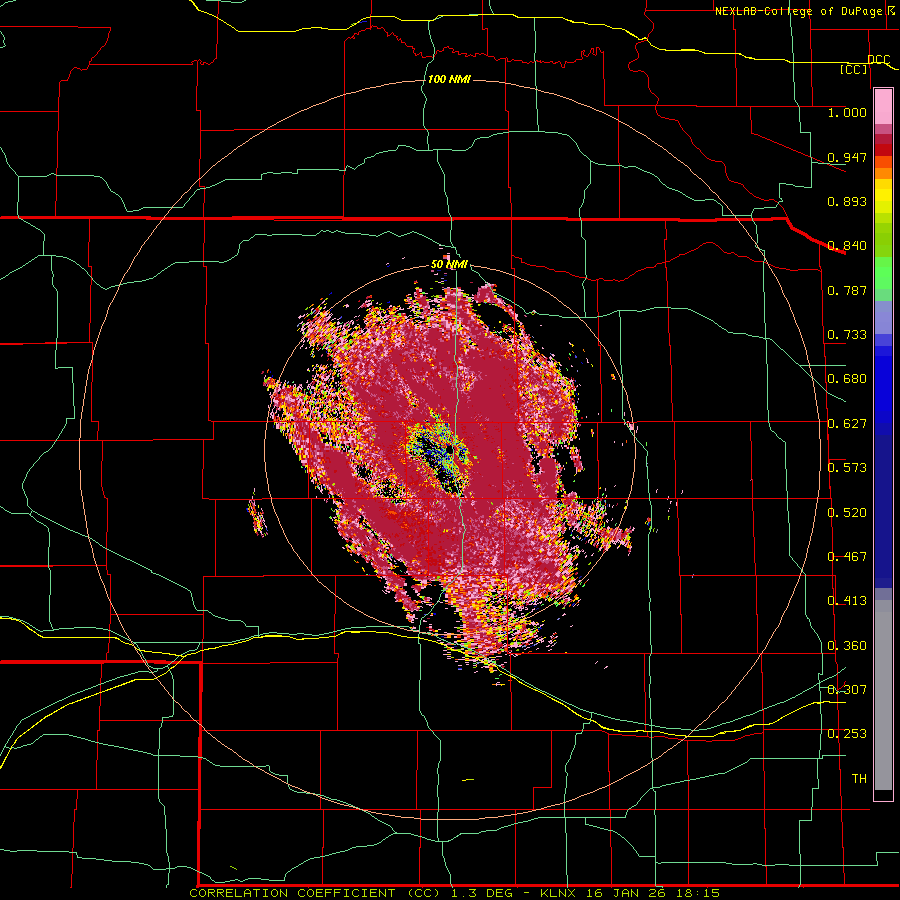The height and width of the screenshot is (900, 900).
Task: Click the gray bottom segment of color bar
Action: tap(883, 695)
